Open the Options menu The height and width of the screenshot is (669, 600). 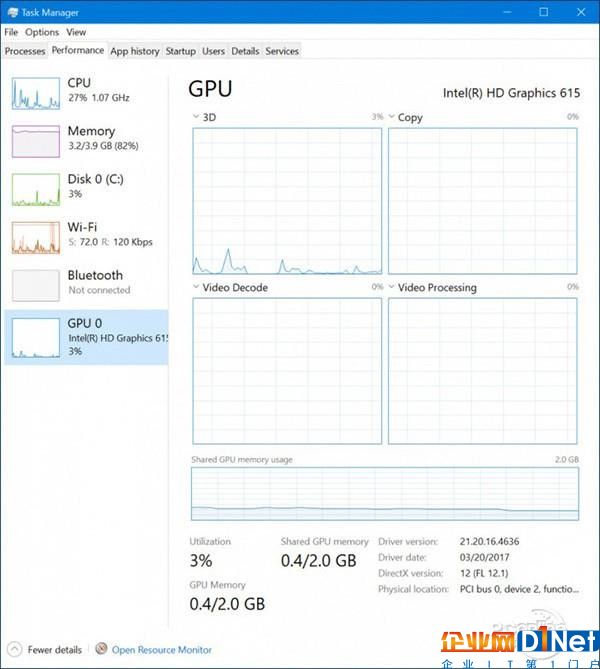pyautogui.click(x=42, y=32)
